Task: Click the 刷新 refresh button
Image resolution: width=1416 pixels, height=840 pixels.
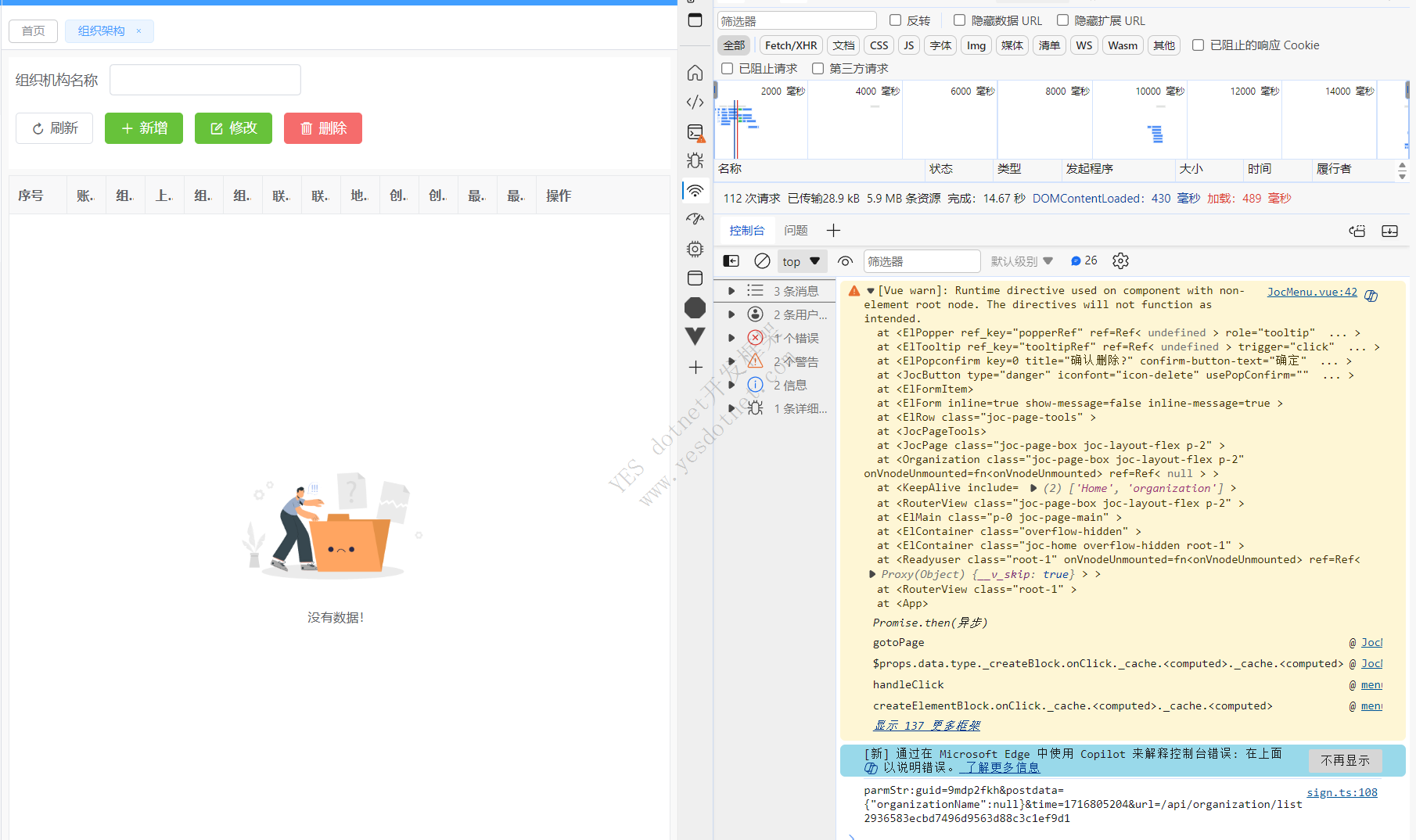Action: tap(54, 128)
